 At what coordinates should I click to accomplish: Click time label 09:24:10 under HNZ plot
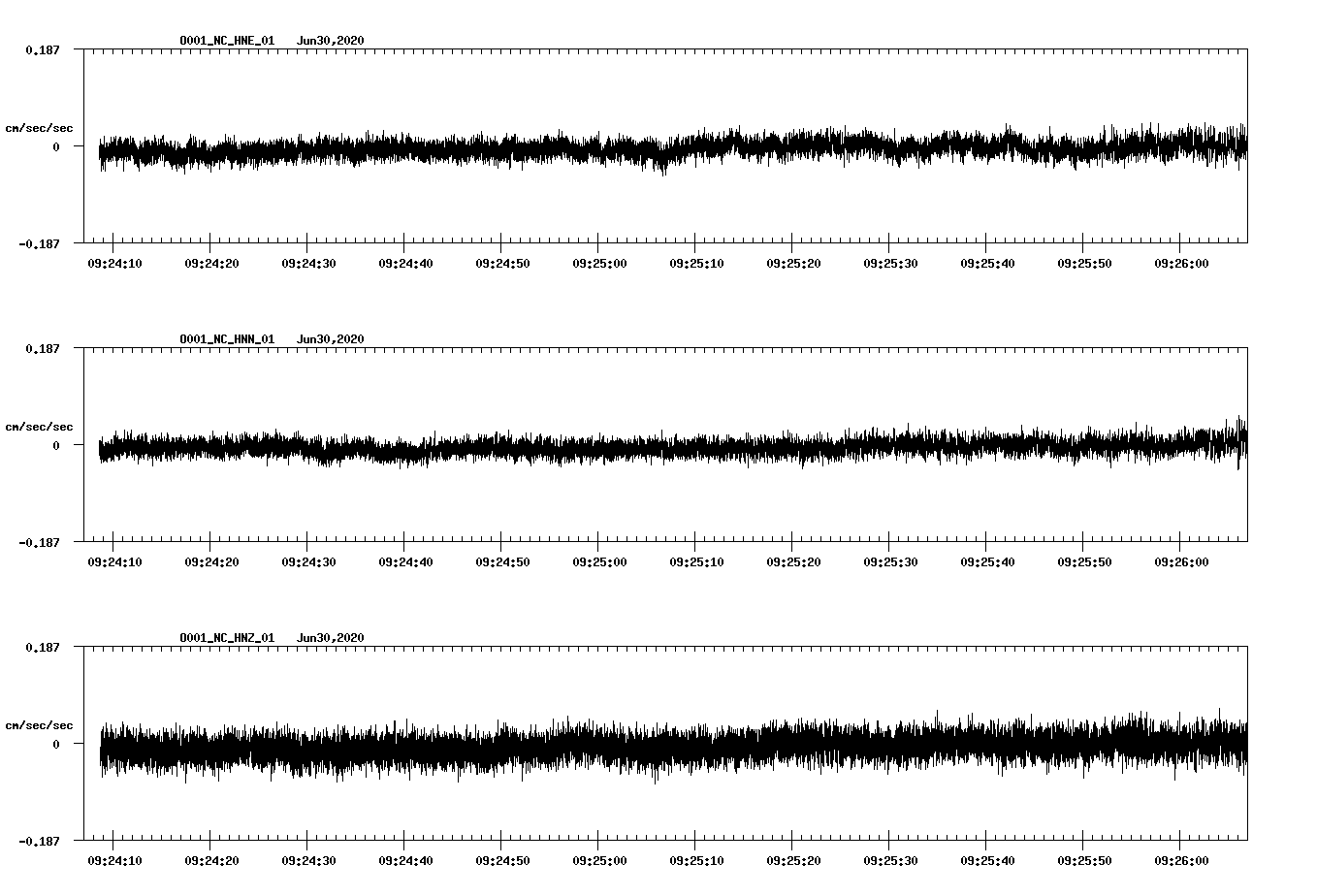click(x=114, y=860)
